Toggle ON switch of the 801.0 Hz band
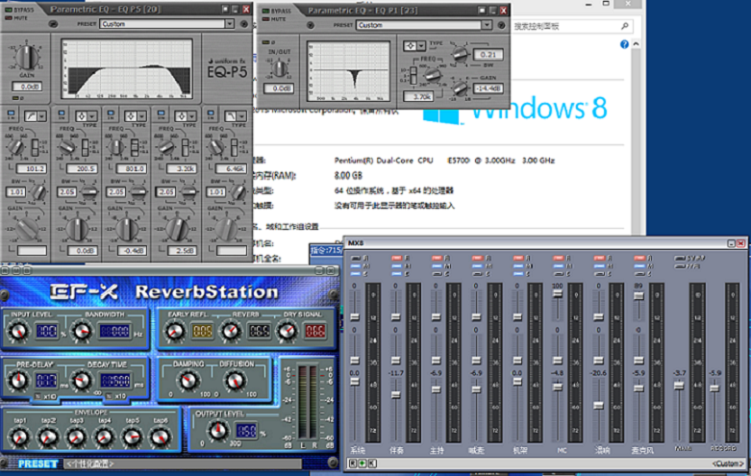This screenshot has height=476, width=751. (x=111, y=114)
